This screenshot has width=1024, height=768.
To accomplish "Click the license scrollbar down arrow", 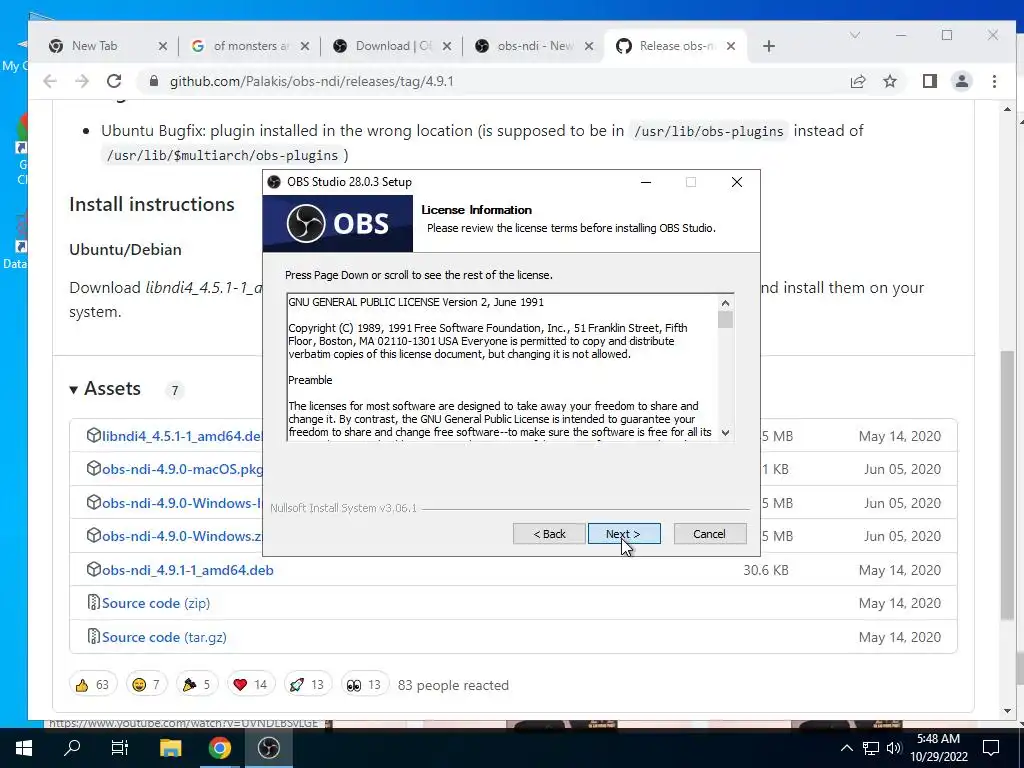I will pos(725,432).
